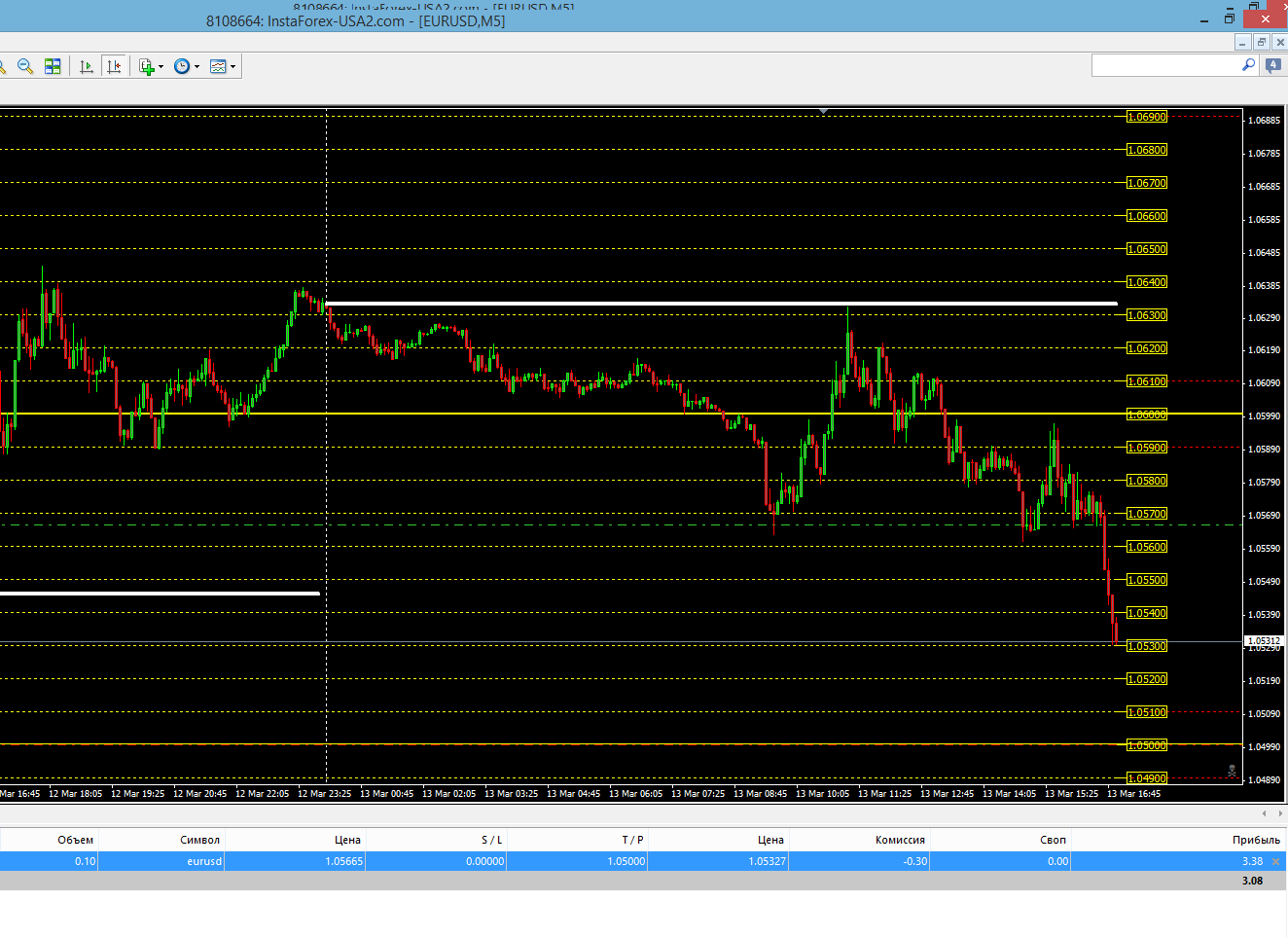Screen dimensions: 1288x938
Task: Click the 1.06900 grid level label
Action: pos(1147,117)
